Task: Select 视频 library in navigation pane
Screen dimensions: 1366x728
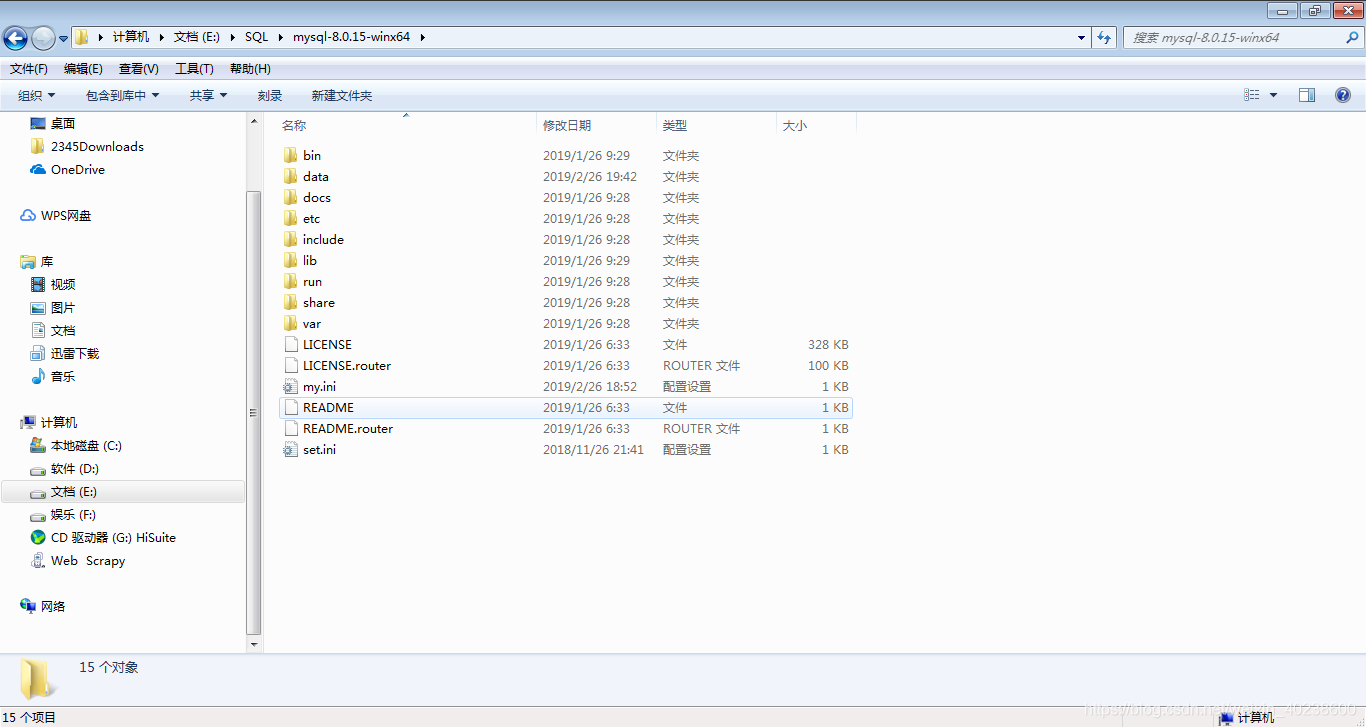Action: [x=63, y=284]
